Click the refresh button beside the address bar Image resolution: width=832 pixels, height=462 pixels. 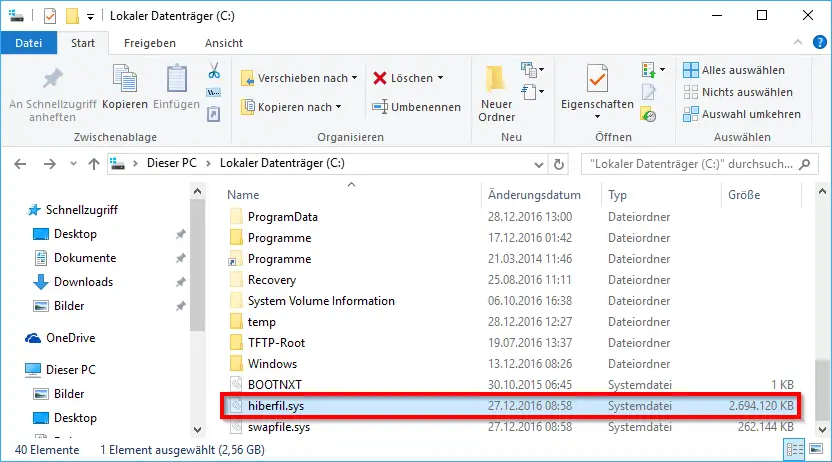tap(559, 164)
